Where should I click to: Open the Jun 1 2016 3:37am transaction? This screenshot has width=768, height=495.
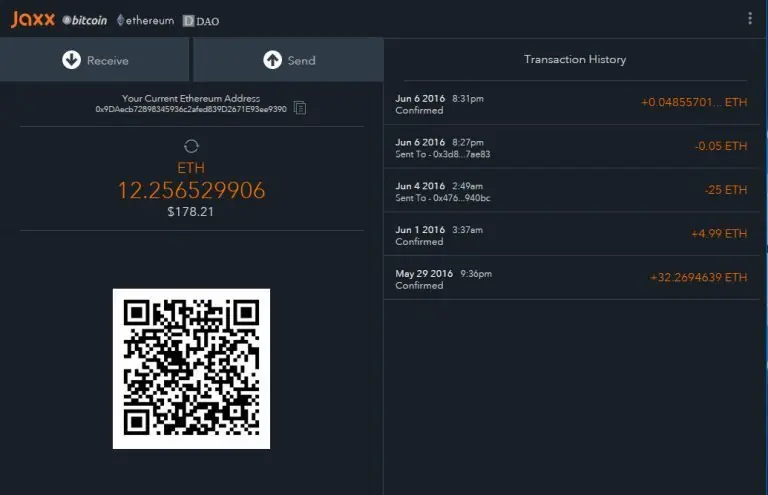tap(572, 234)
